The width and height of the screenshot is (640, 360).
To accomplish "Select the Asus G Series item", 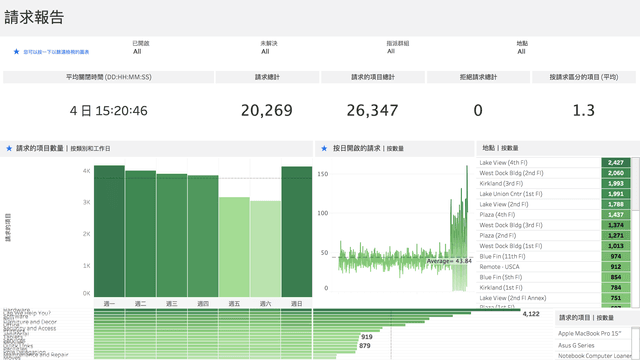I will click(x=576, y=345).
